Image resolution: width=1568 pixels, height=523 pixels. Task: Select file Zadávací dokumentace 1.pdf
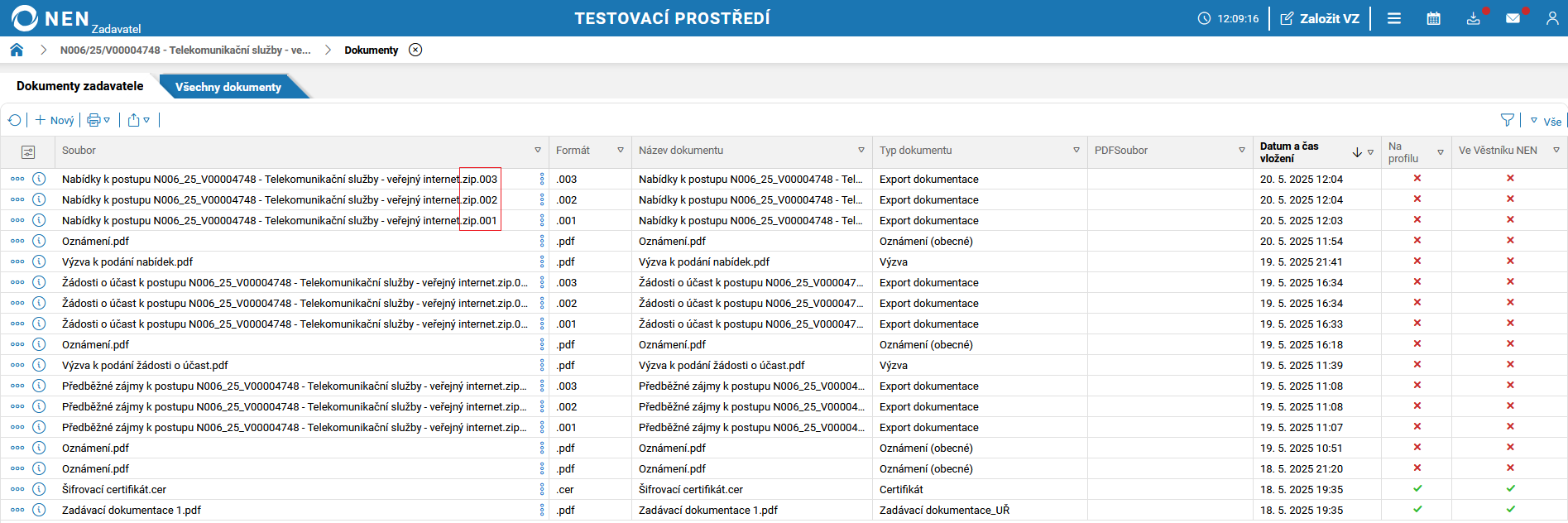pos(132,511)
